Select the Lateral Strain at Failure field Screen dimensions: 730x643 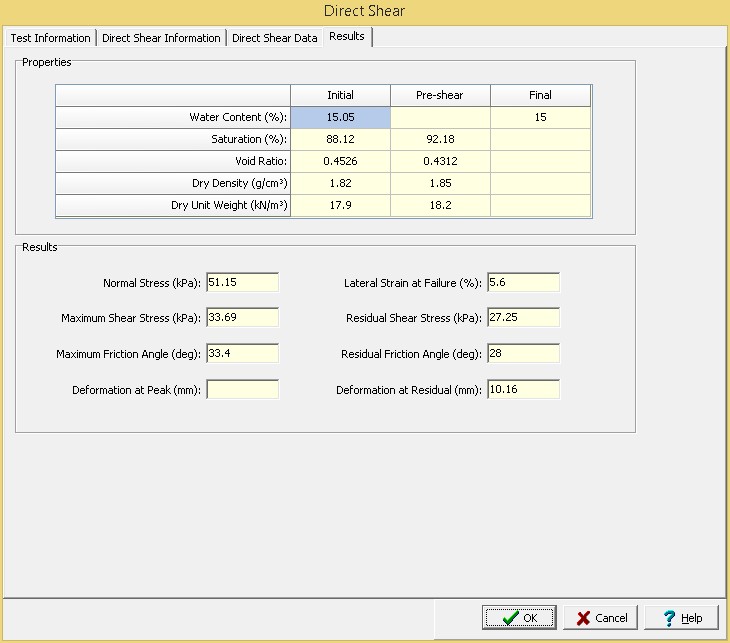523,283
